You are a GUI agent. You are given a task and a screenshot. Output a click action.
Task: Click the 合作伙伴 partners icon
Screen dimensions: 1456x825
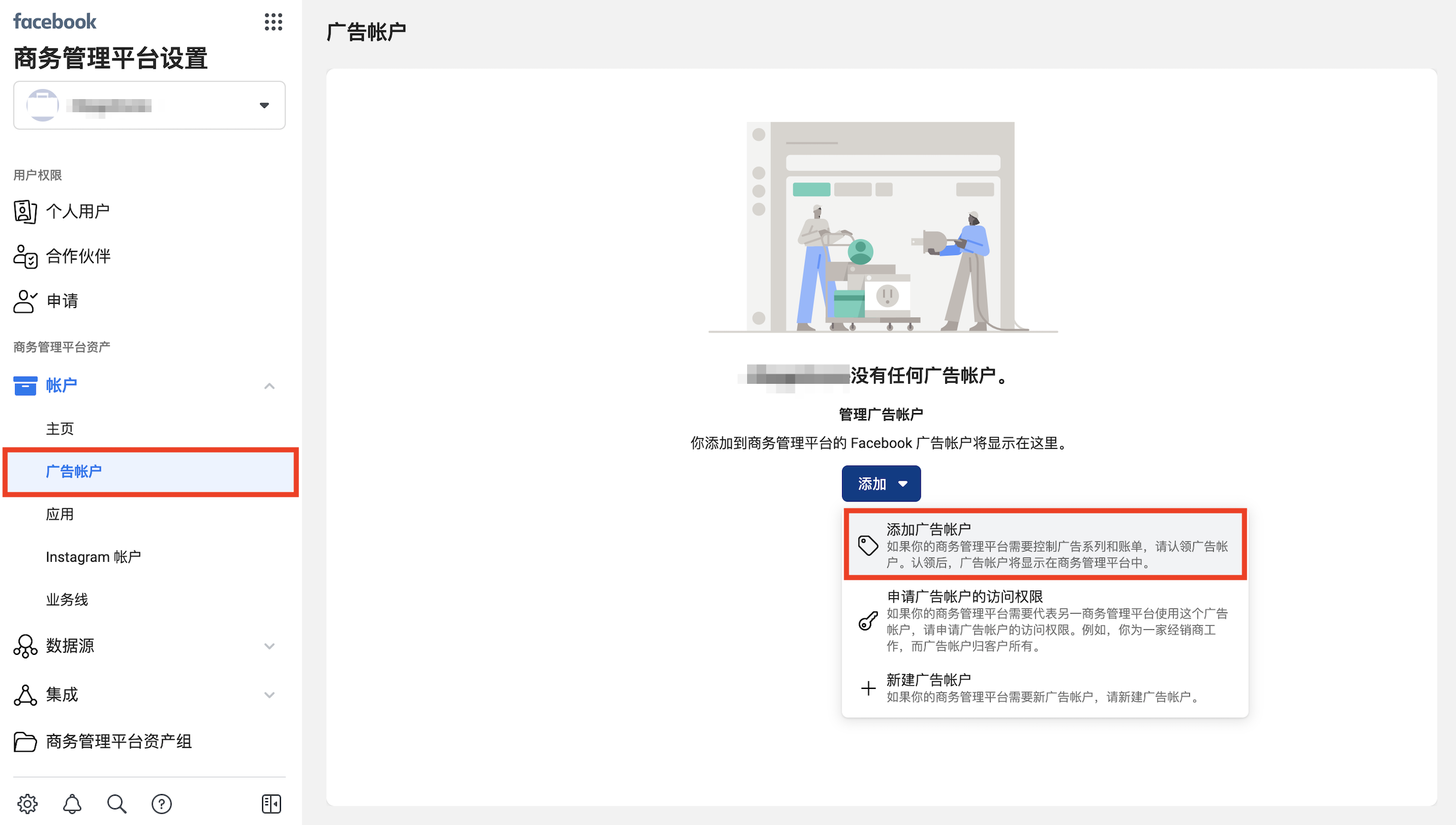click(25, 256)
